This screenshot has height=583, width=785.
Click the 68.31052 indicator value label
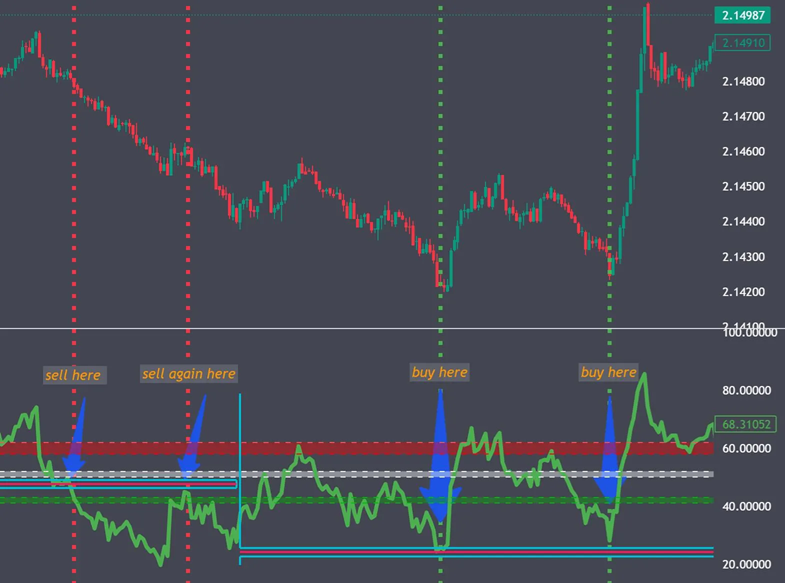745,424
